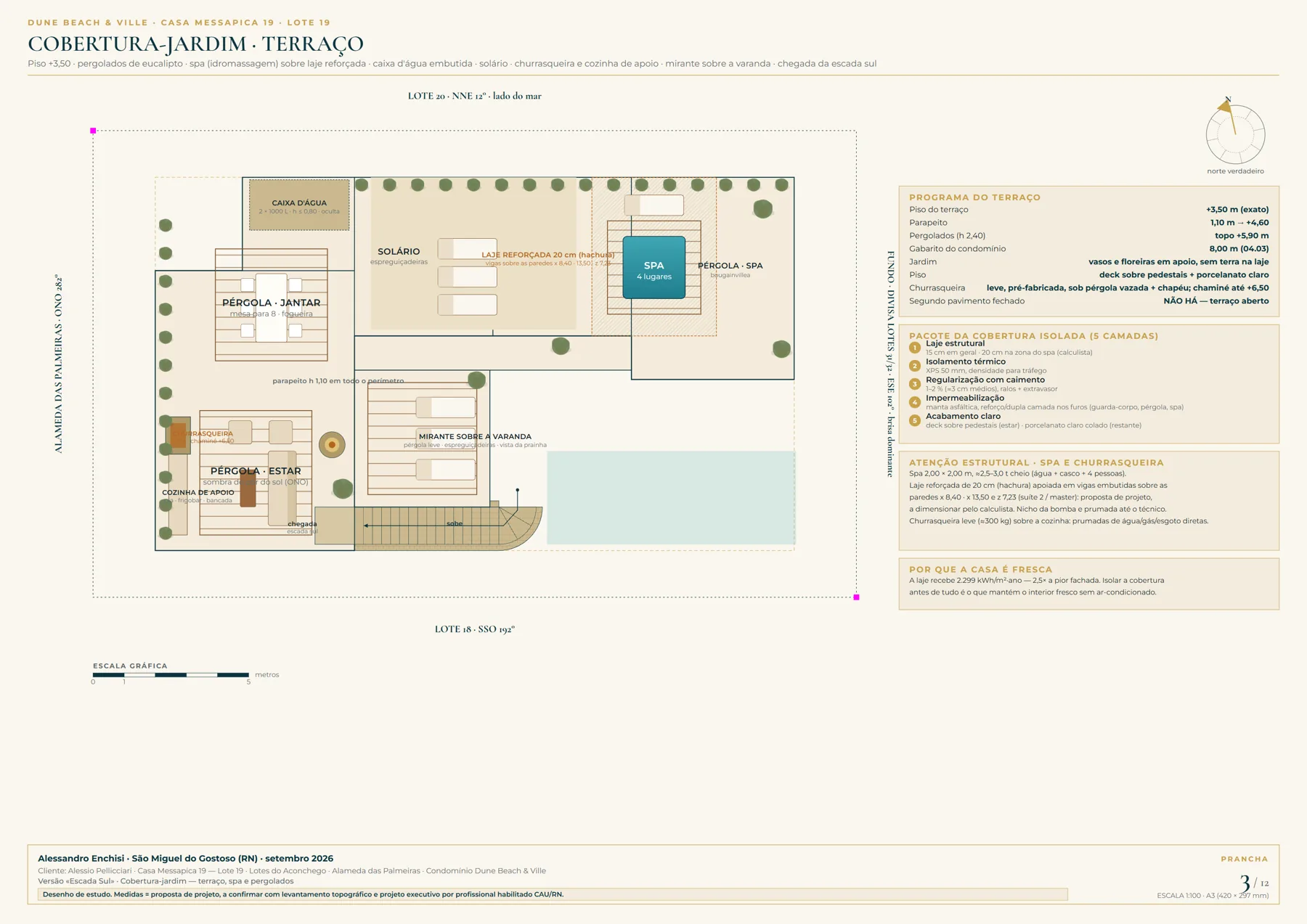Image resolution: width=1307 pixels, height=924 pixels.
Task: Click the "Regularização com caimento" layer title
Action: tap(985, 380)
